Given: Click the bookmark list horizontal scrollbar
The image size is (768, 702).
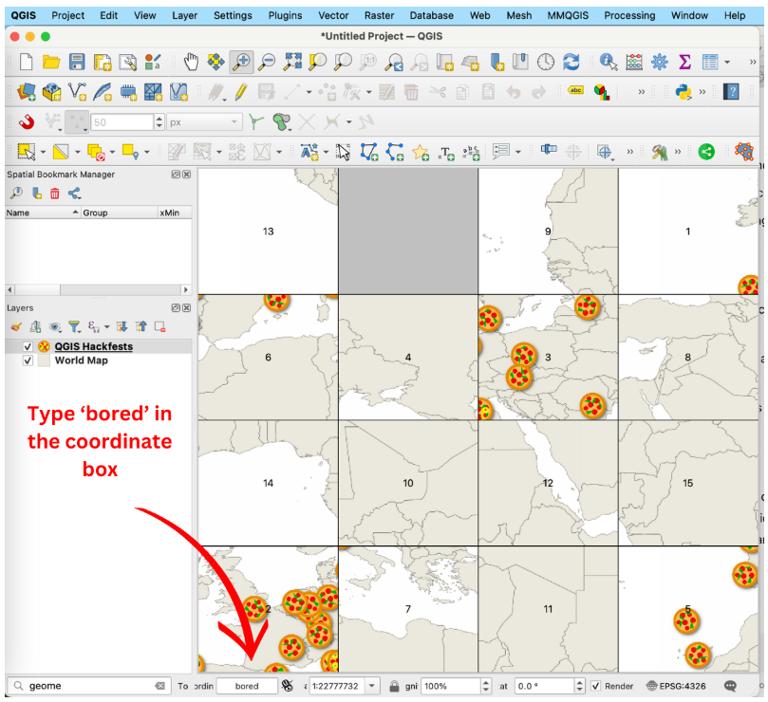Looking at the screenshot, I should [x=98, y=290].
